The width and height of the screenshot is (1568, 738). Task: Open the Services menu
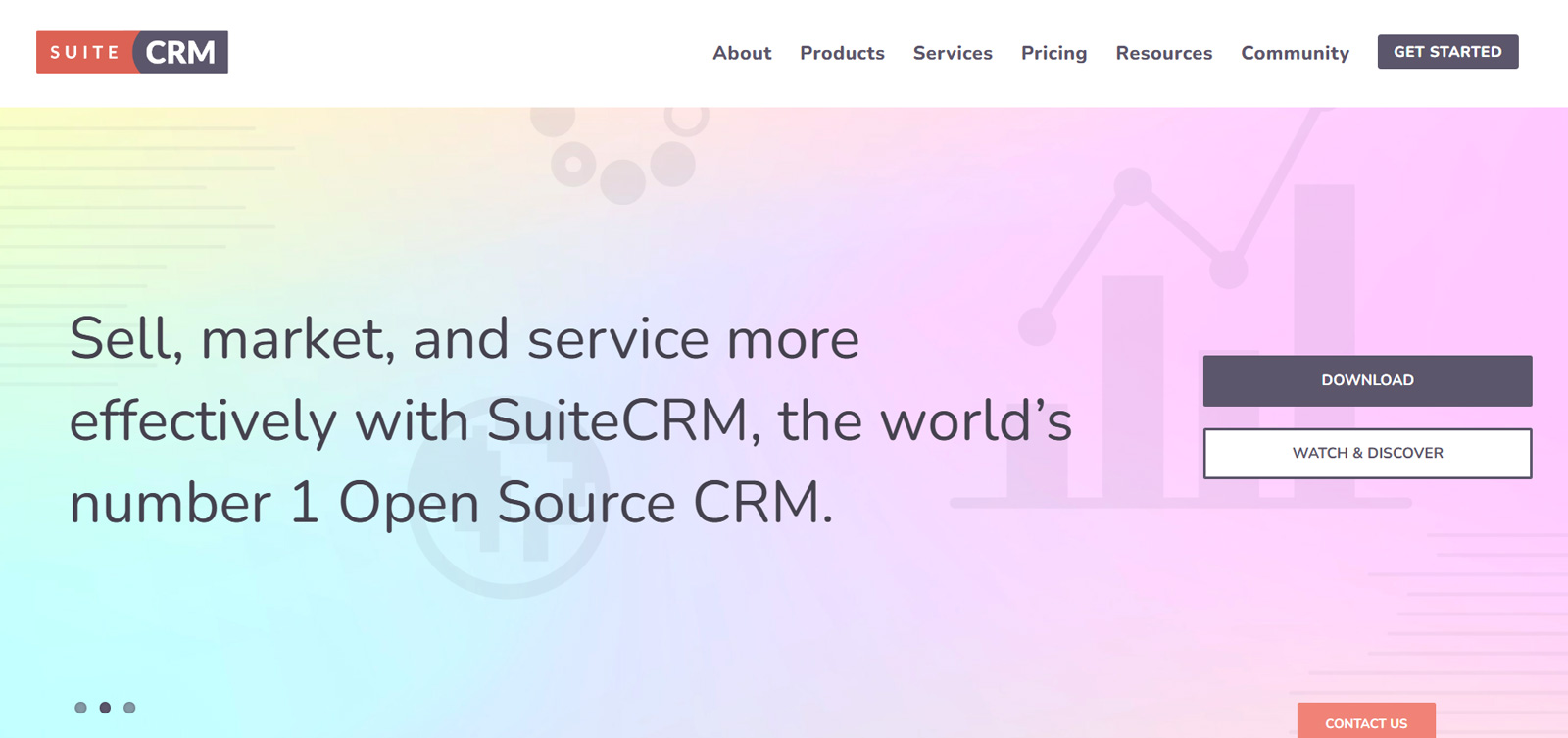pos(953,53)
